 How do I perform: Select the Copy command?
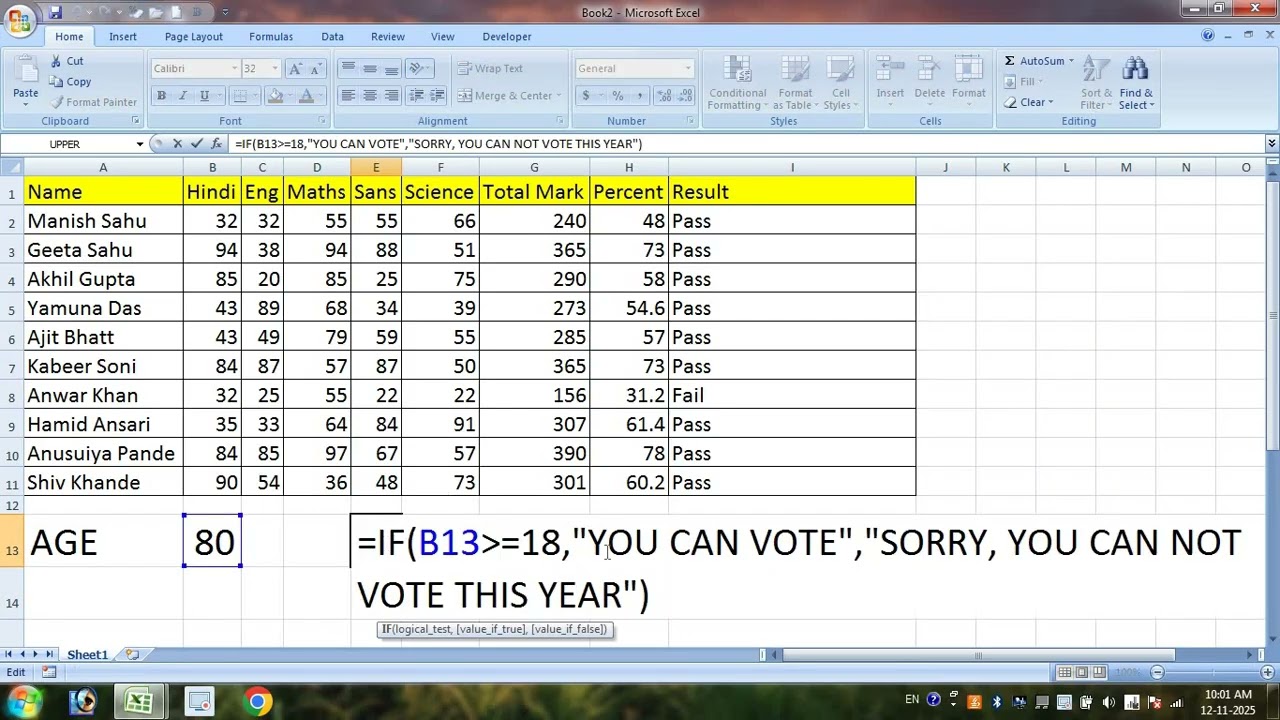[70, 82]
